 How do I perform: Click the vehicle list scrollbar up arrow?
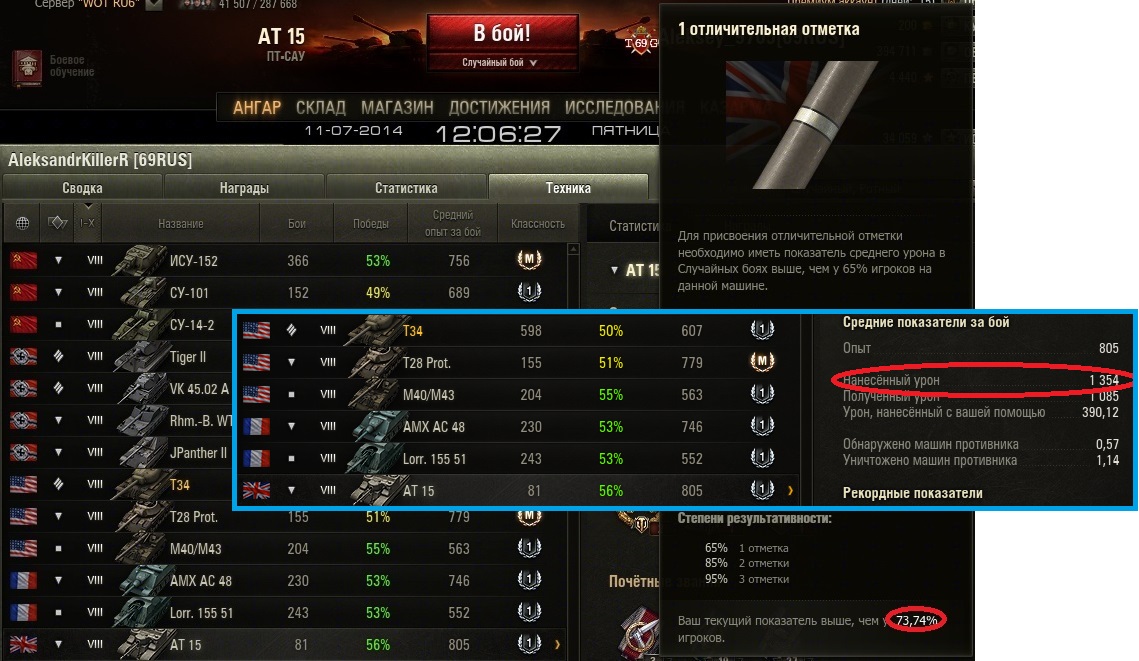tap(573, 249)
